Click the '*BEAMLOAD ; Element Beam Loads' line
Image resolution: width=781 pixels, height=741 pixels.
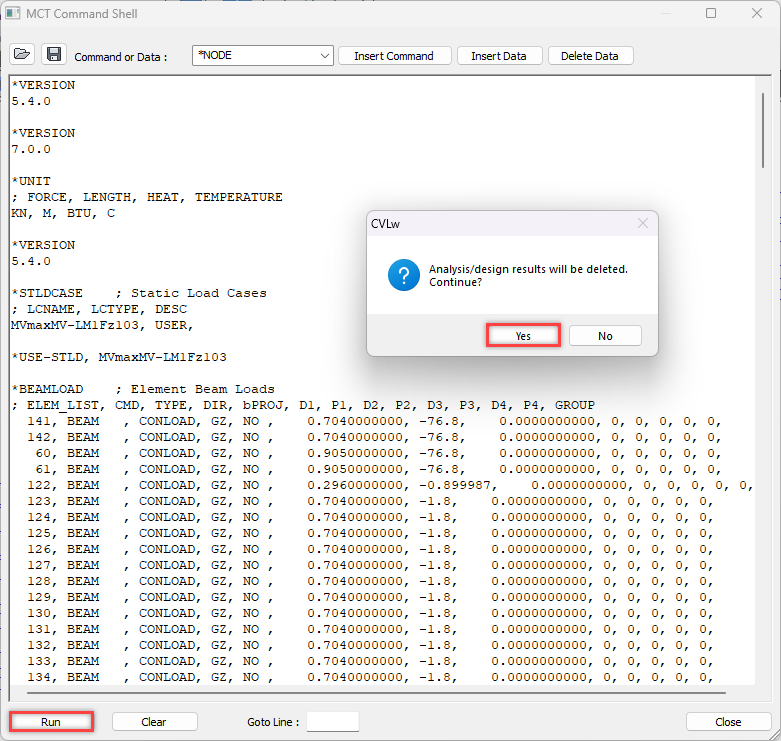tap(143, 389)
